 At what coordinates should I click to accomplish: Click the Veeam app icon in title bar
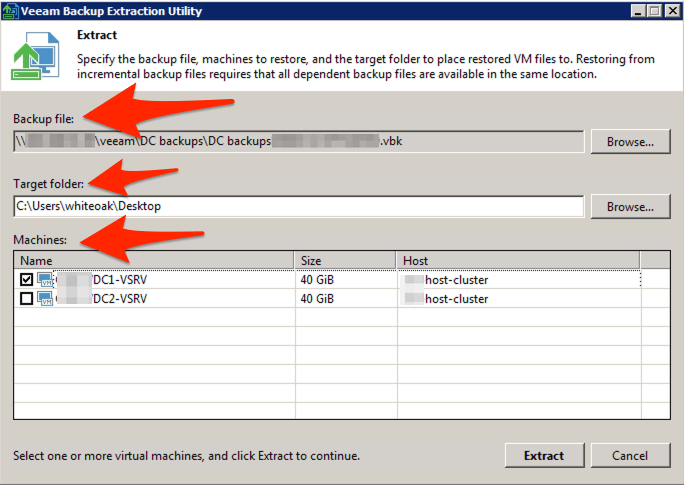pos(10,11)
